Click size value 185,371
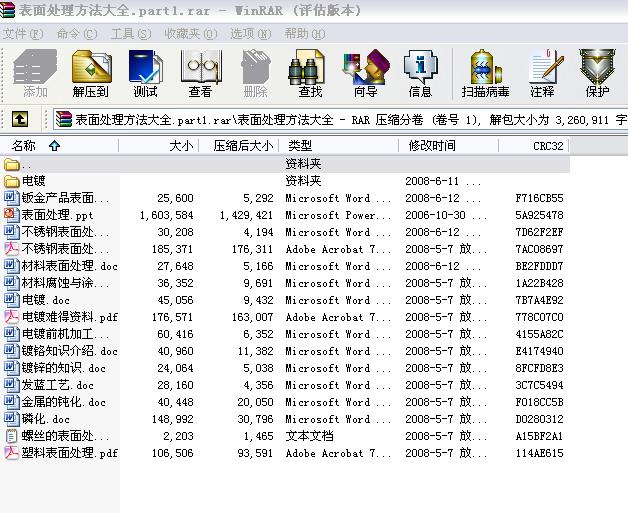The image size is (628, 513). (173, 249)
